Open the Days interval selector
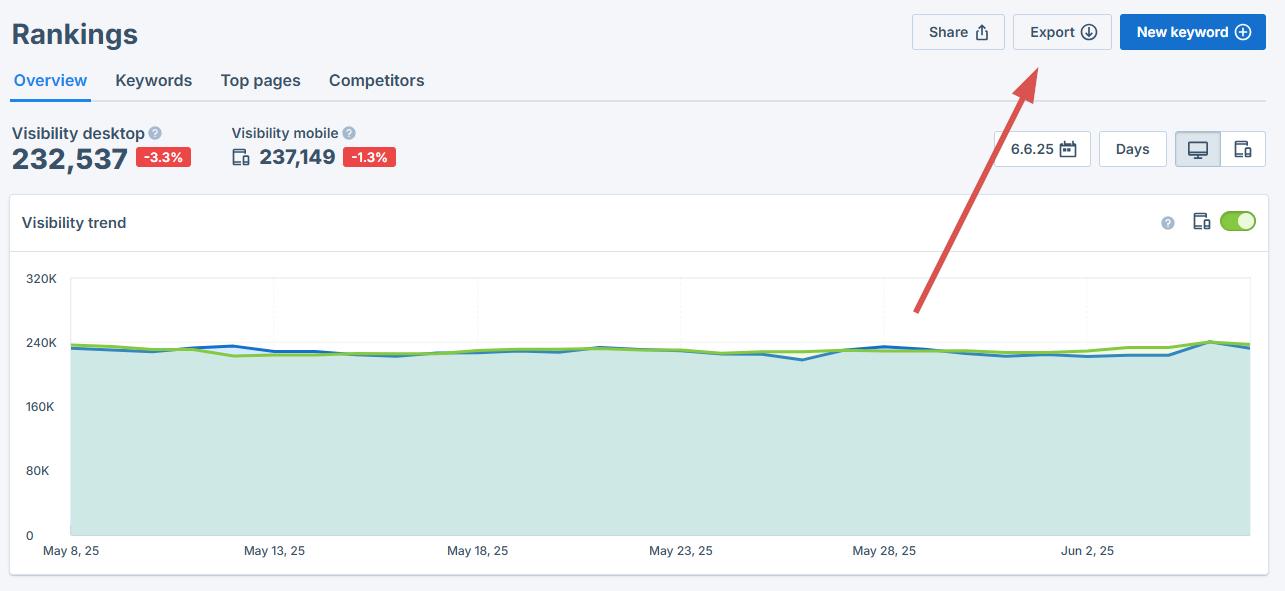 pyautogui.click(x=1132, y=148)
